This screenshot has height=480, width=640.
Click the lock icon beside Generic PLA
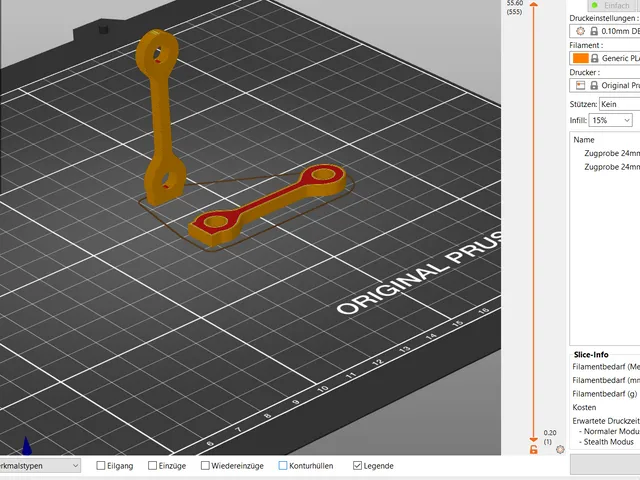click(595, 58)
